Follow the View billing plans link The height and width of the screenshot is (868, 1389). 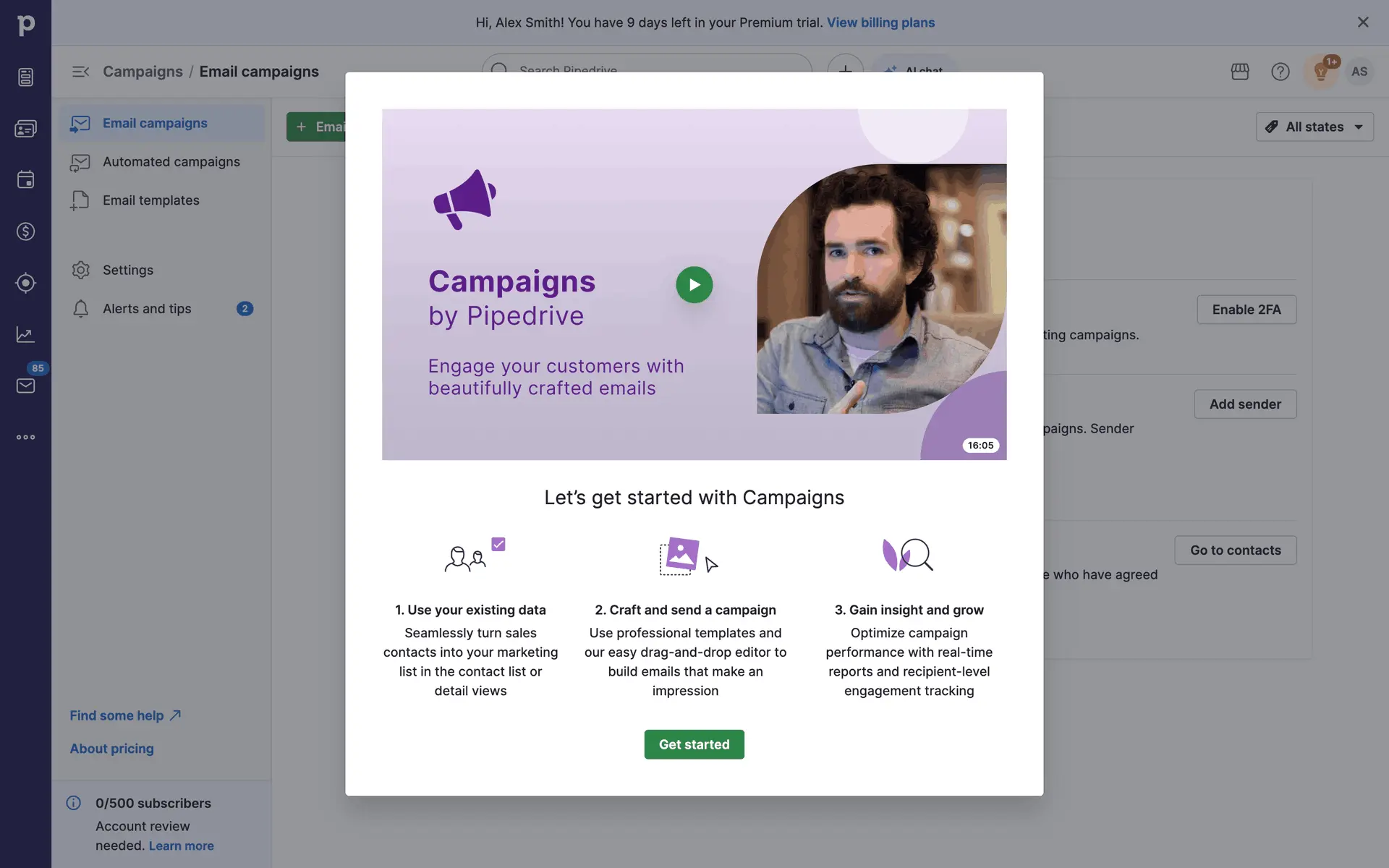880,22
